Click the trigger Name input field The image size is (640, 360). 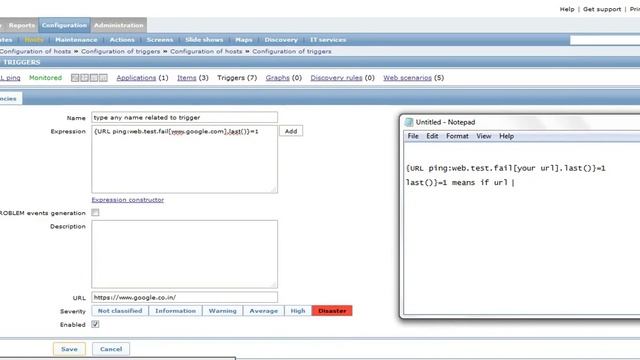coord(184,117)
